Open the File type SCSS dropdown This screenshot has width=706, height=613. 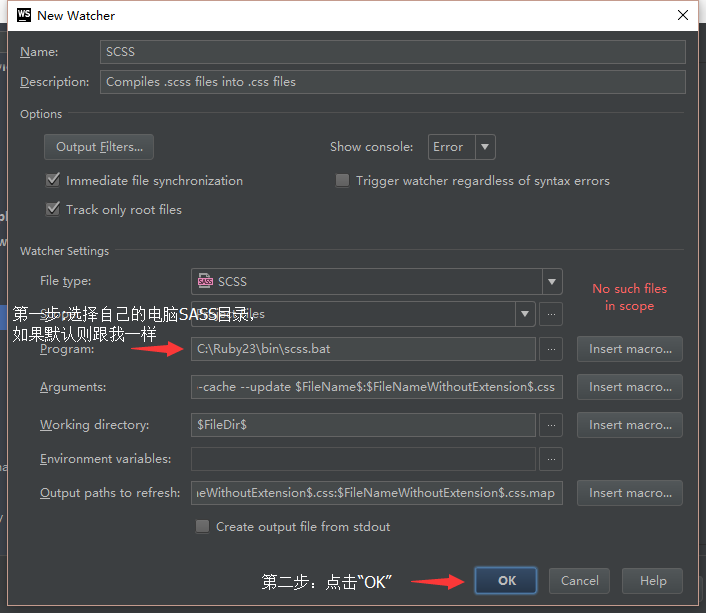coord(377,282)
